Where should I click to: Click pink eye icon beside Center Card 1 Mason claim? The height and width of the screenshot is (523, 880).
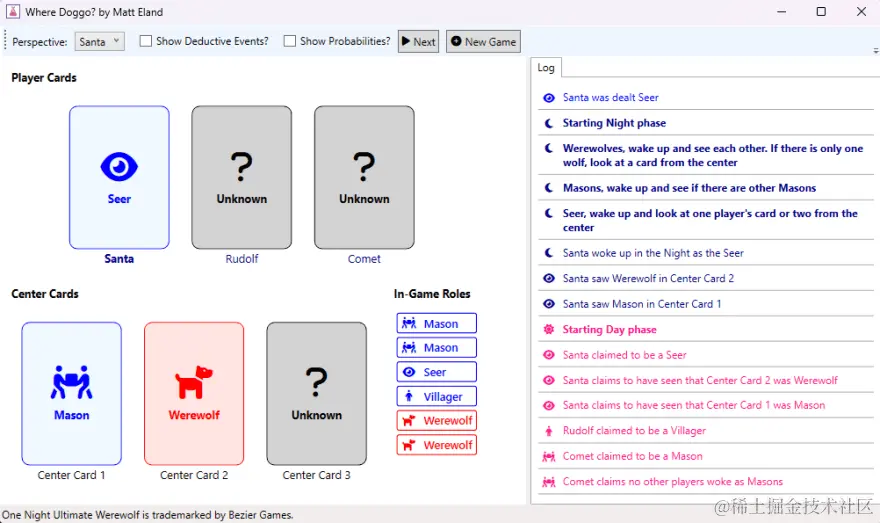click(x=549, y=405)
